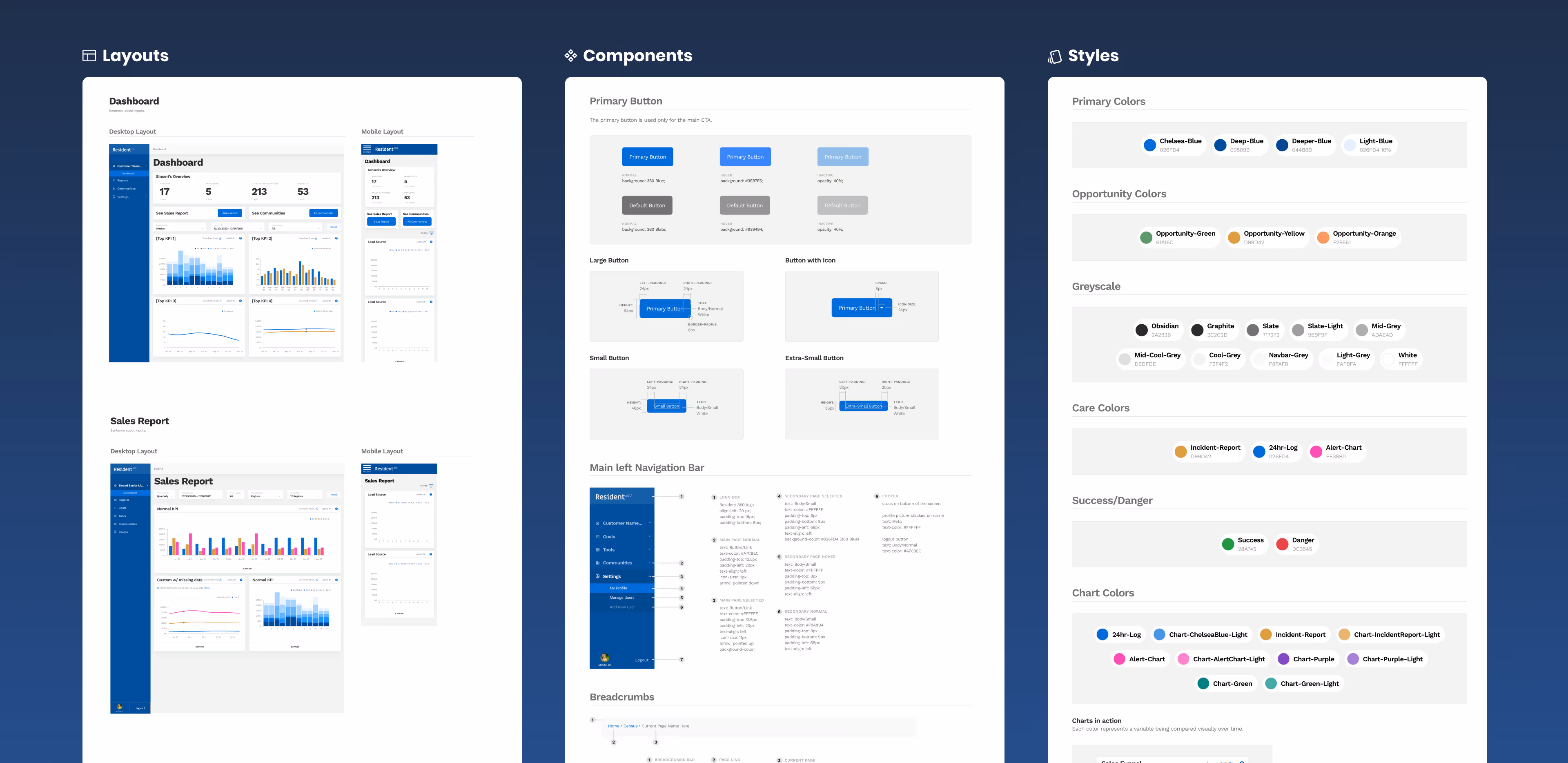
Task: Click the Components diamond icon in the header
Action: (570, 56)
